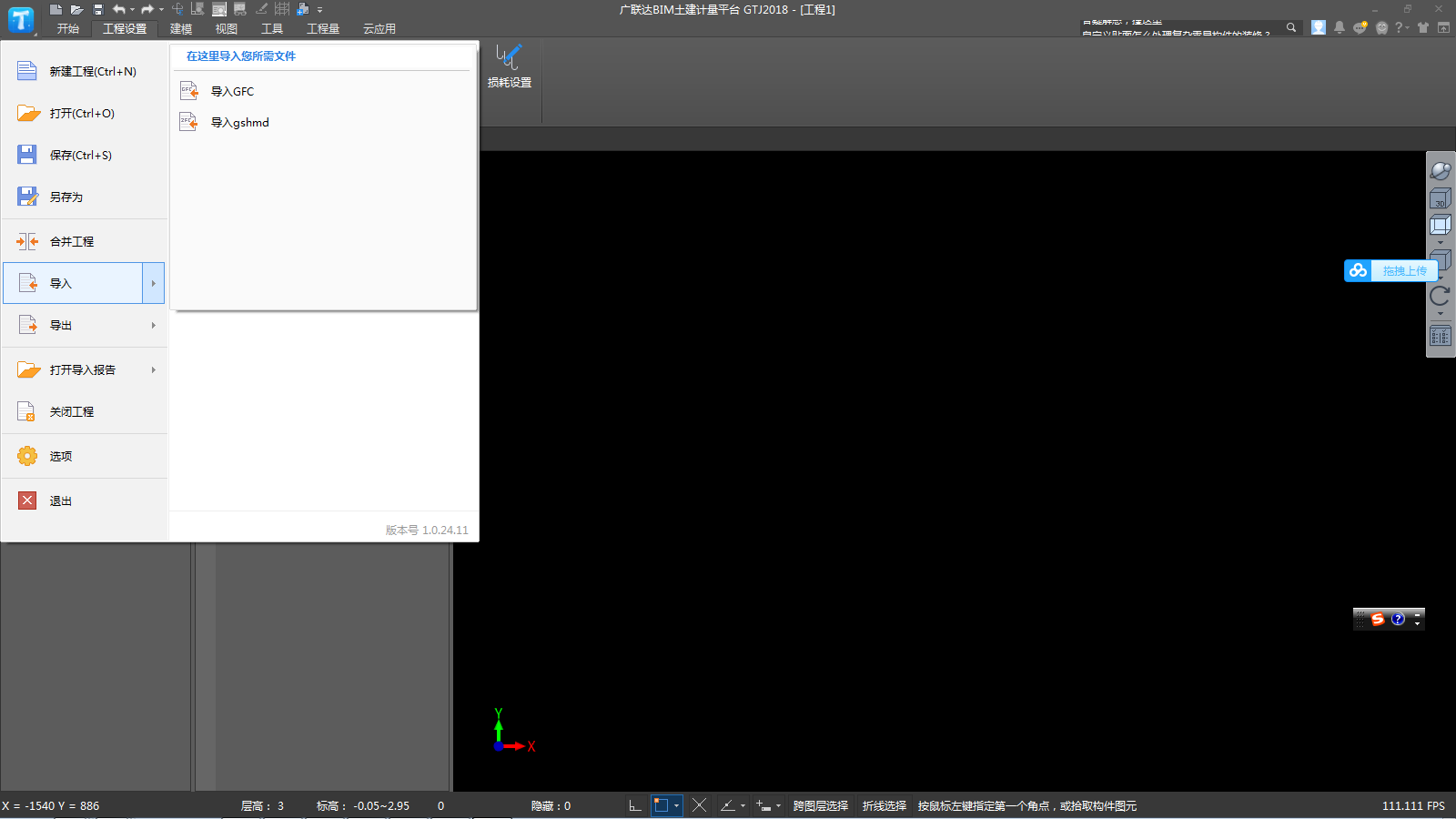Screen dimensions: 1456x819
Task: Click version text 版本号 1.0.24.11
Action: point(427,530)
